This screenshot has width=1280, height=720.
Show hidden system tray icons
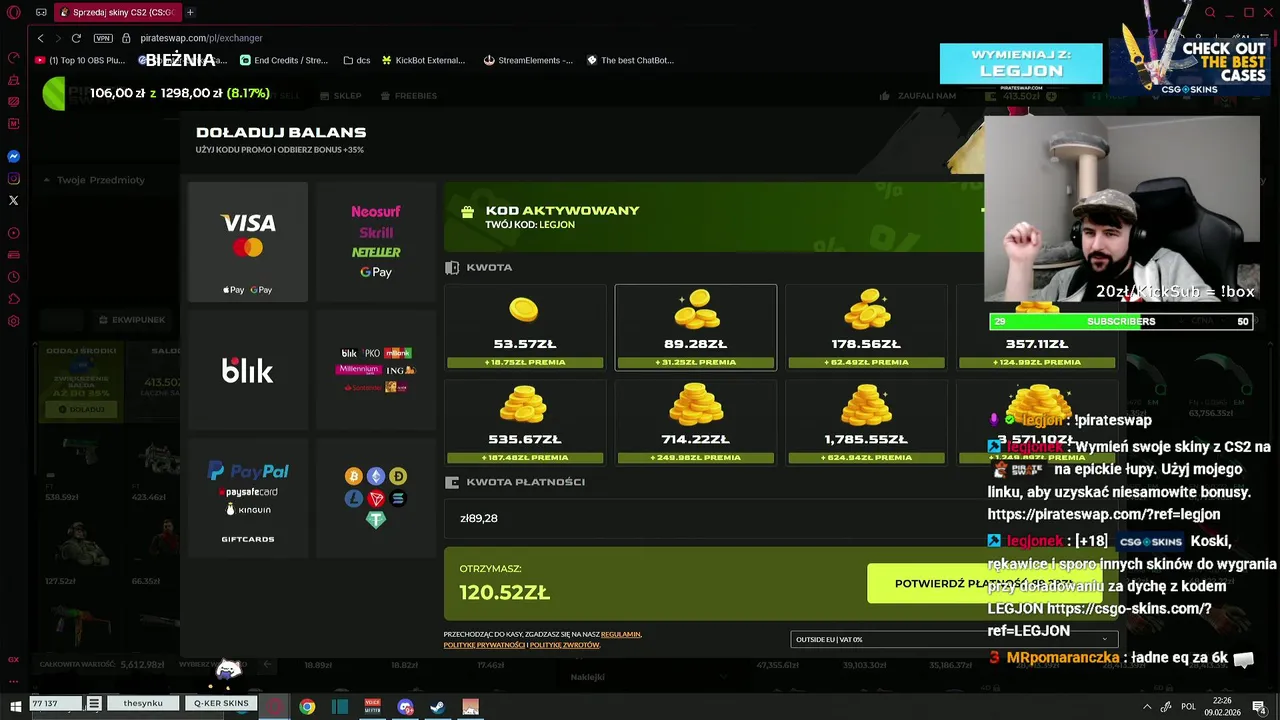(x=1146, y=706)
